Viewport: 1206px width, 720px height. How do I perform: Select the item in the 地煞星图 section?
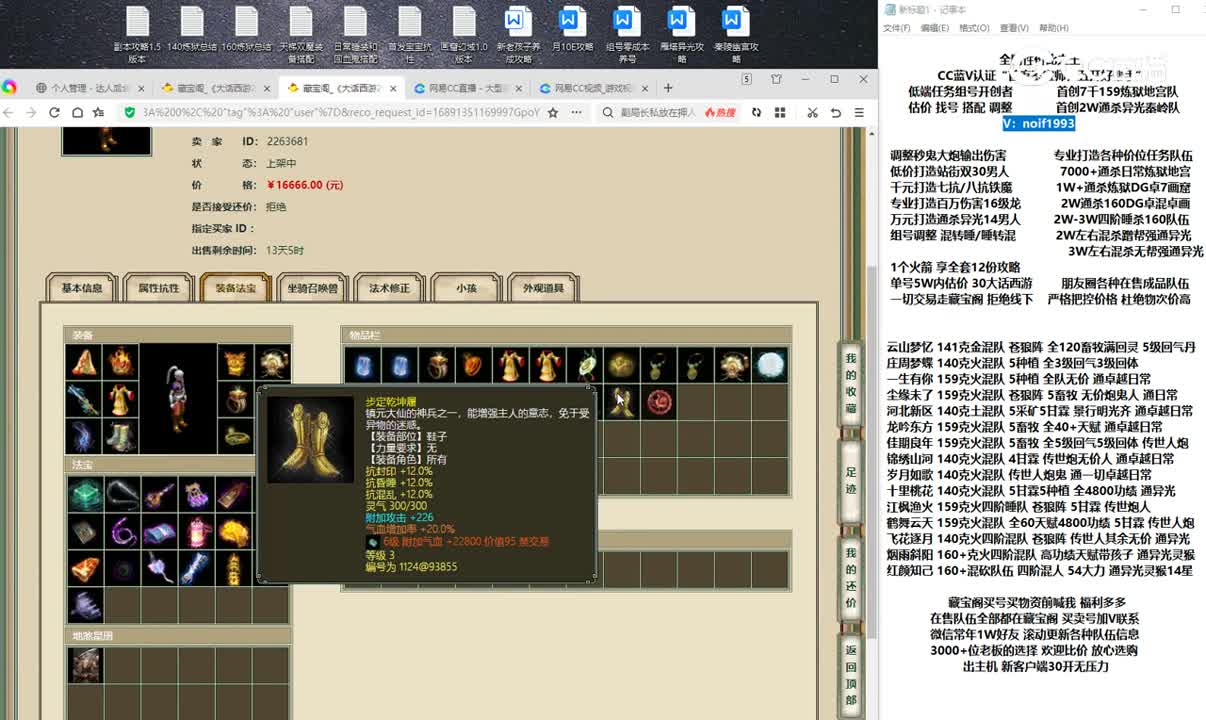[85, 665]
